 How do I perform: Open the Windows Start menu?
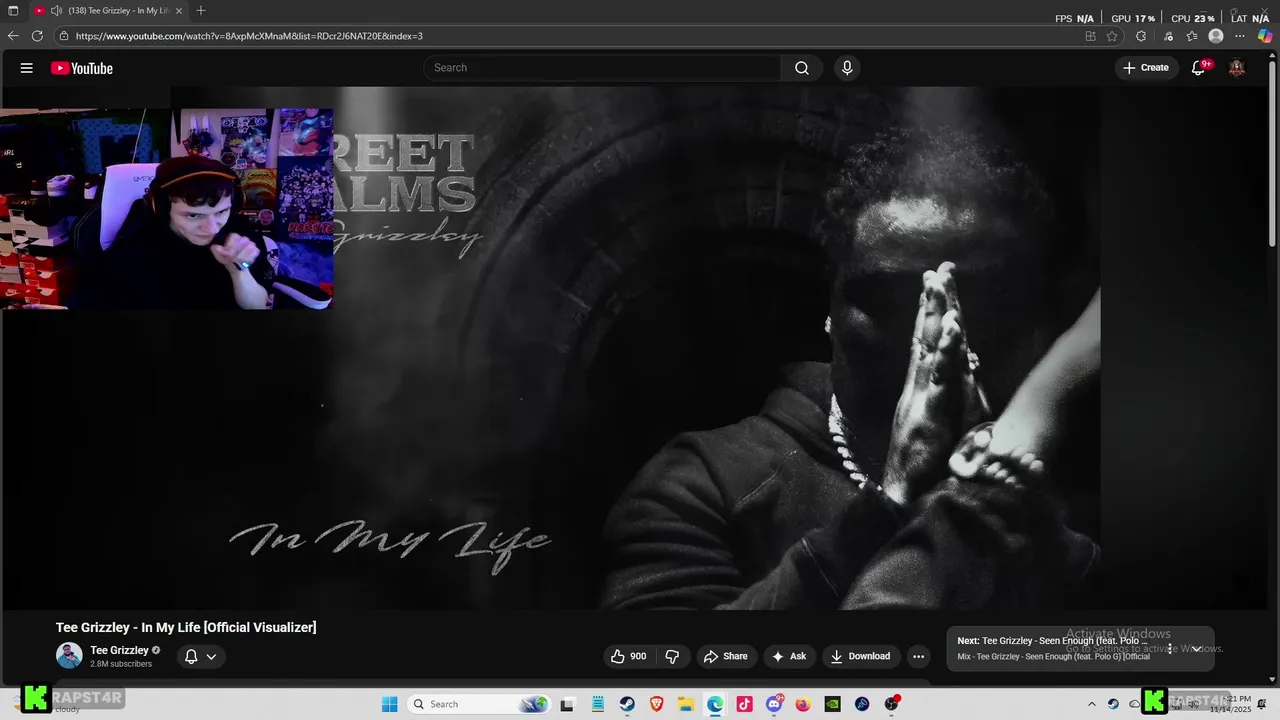click(x=389, y=704)
